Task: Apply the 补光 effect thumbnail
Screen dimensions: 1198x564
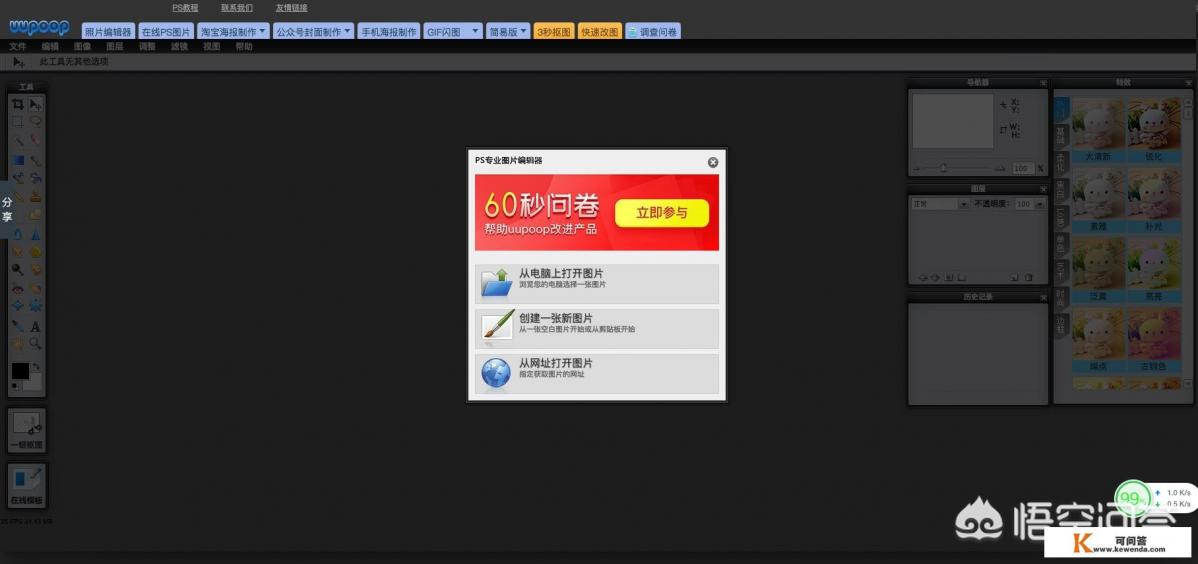Action: pos(1154,199)
